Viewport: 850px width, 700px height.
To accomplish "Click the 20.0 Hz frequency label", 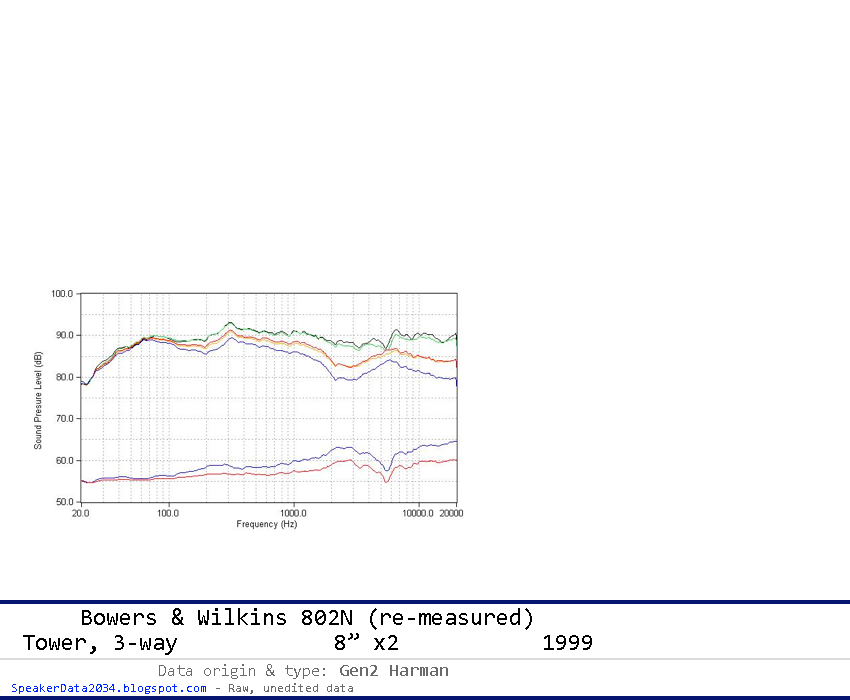I will (80, 511).
